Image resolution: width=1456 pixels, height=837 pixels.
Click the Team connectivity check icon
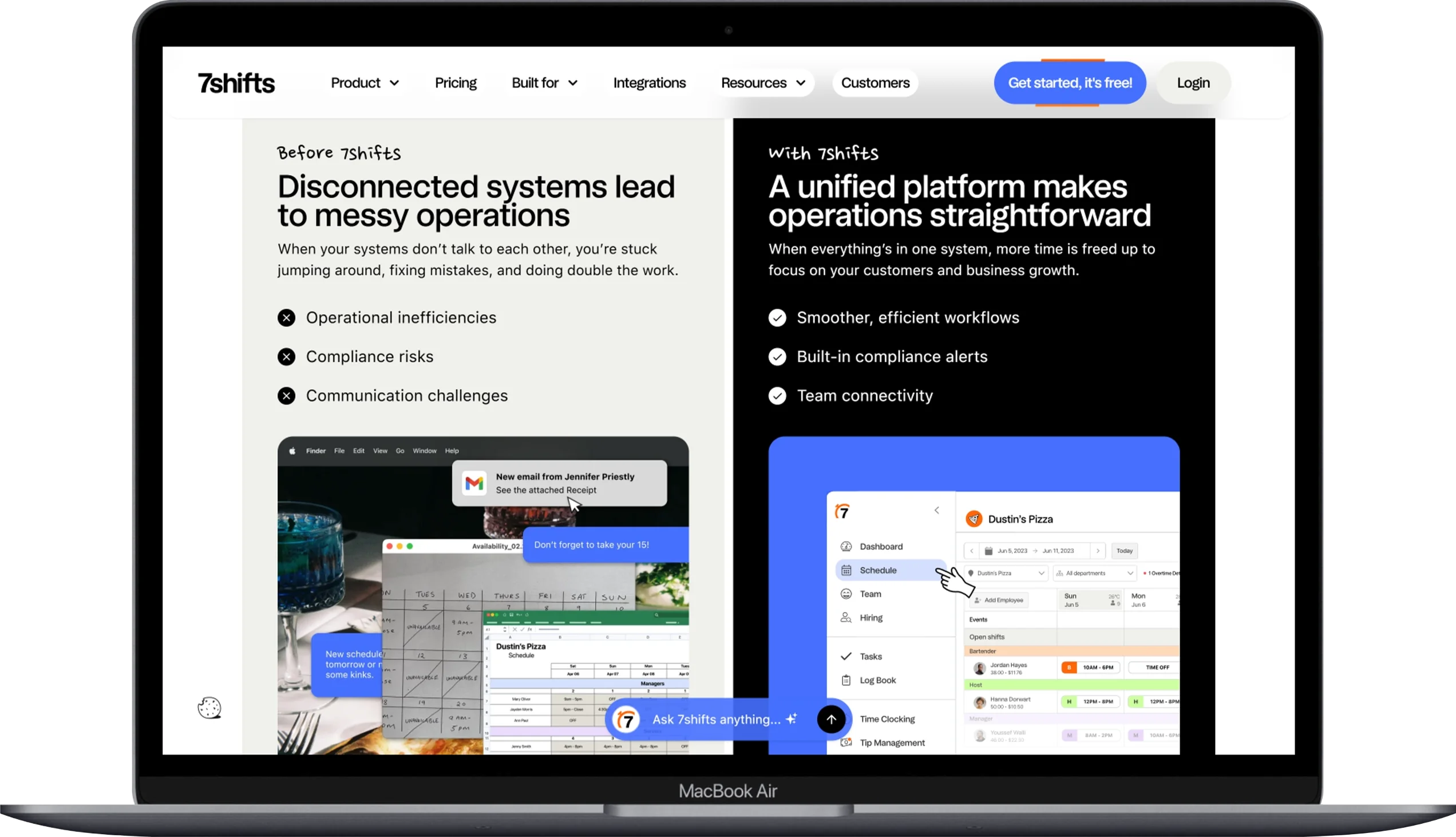pos(777,396)
